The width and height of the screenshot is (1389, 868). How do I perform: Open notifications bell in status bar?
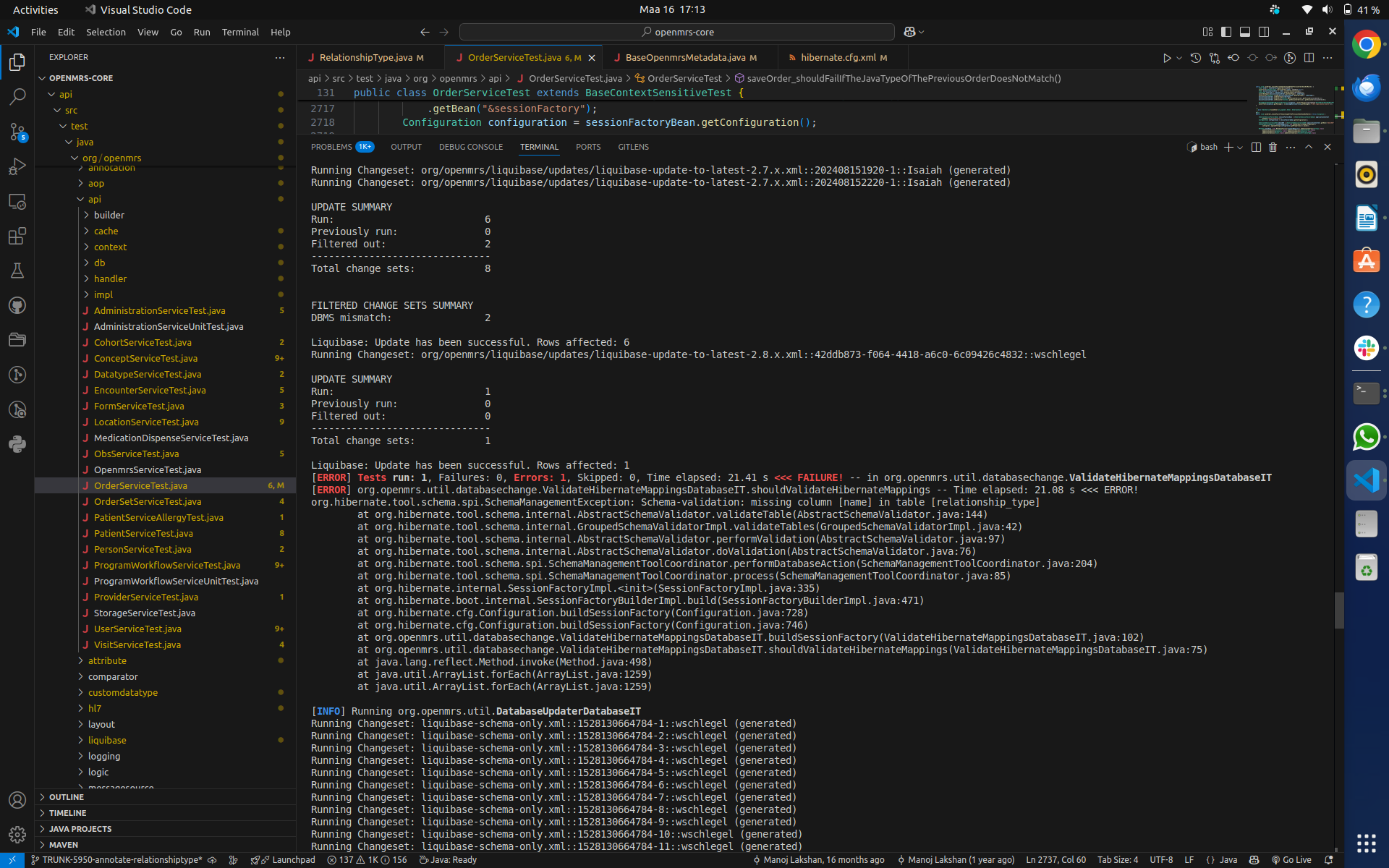click(1328, 860)
